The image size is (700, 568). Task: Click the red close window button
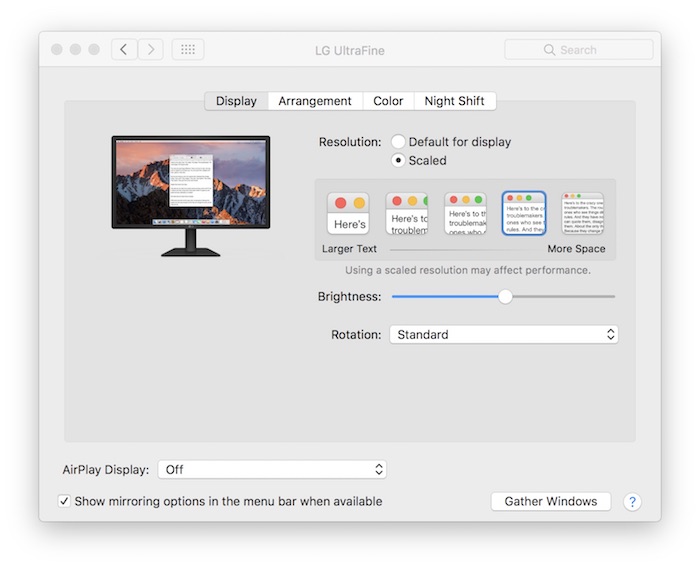click(57, 49)
